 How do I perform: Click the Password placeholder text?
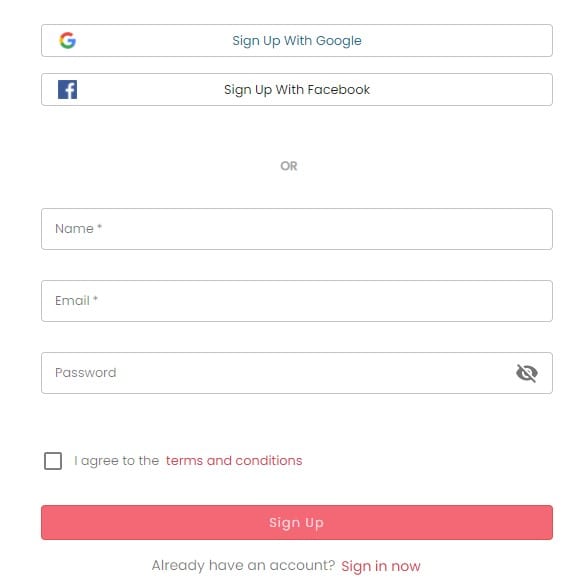[x=86, y=373]
